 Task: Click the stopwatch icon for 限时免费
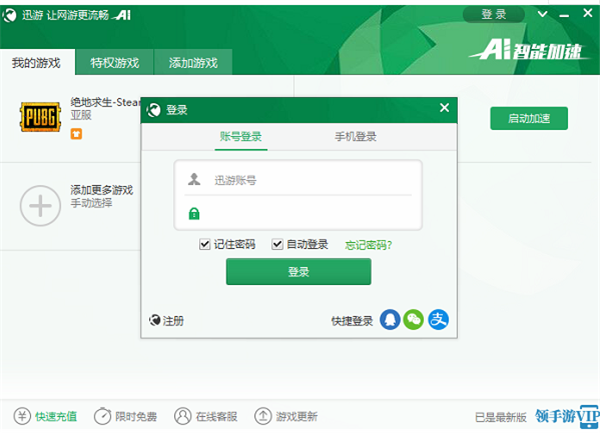pyautogui.click(x=102, y=416)
